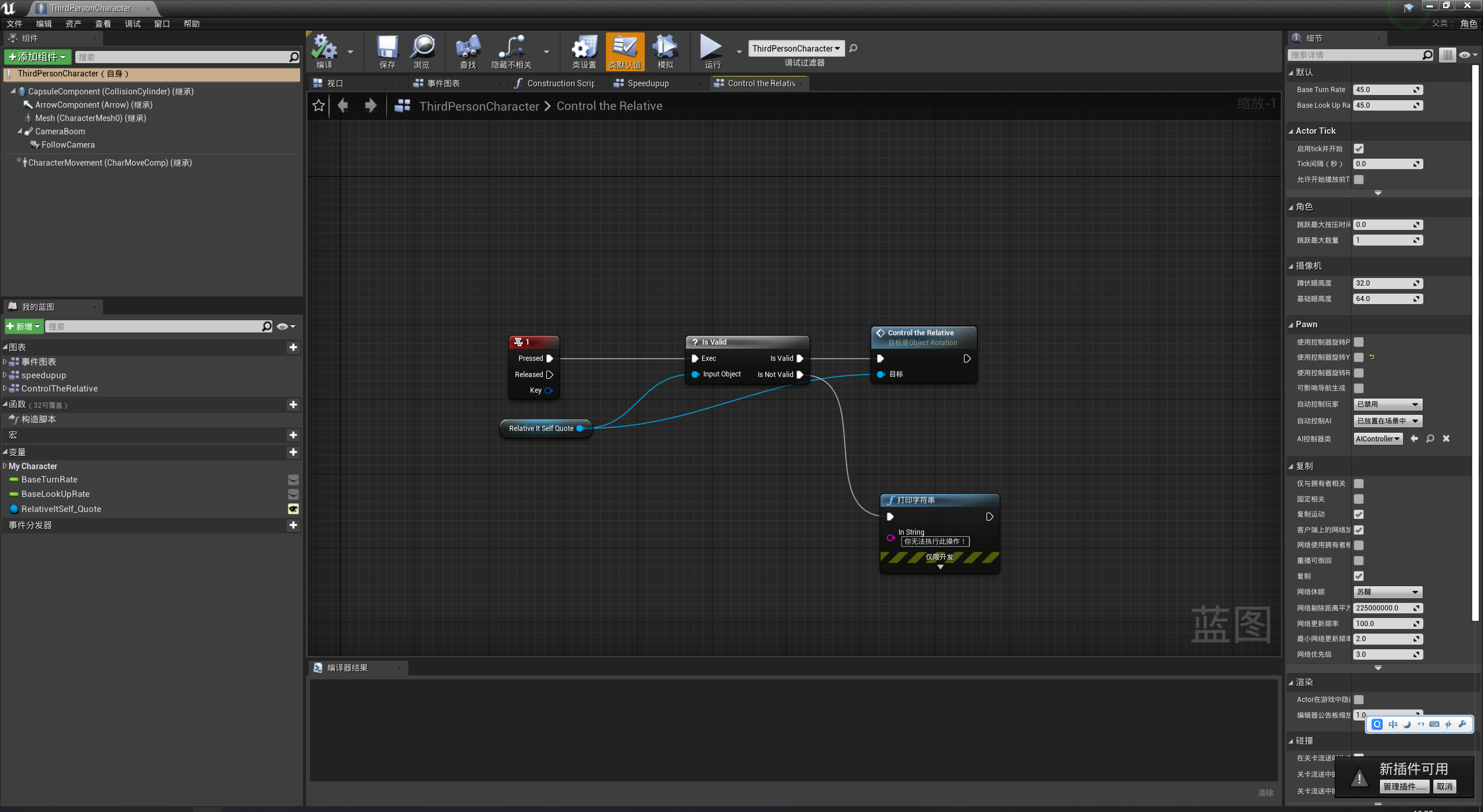1483x812 pixels.
Task: Save the ThirdPersonCharacter Blueprint
Action: [x=386, y=51]
